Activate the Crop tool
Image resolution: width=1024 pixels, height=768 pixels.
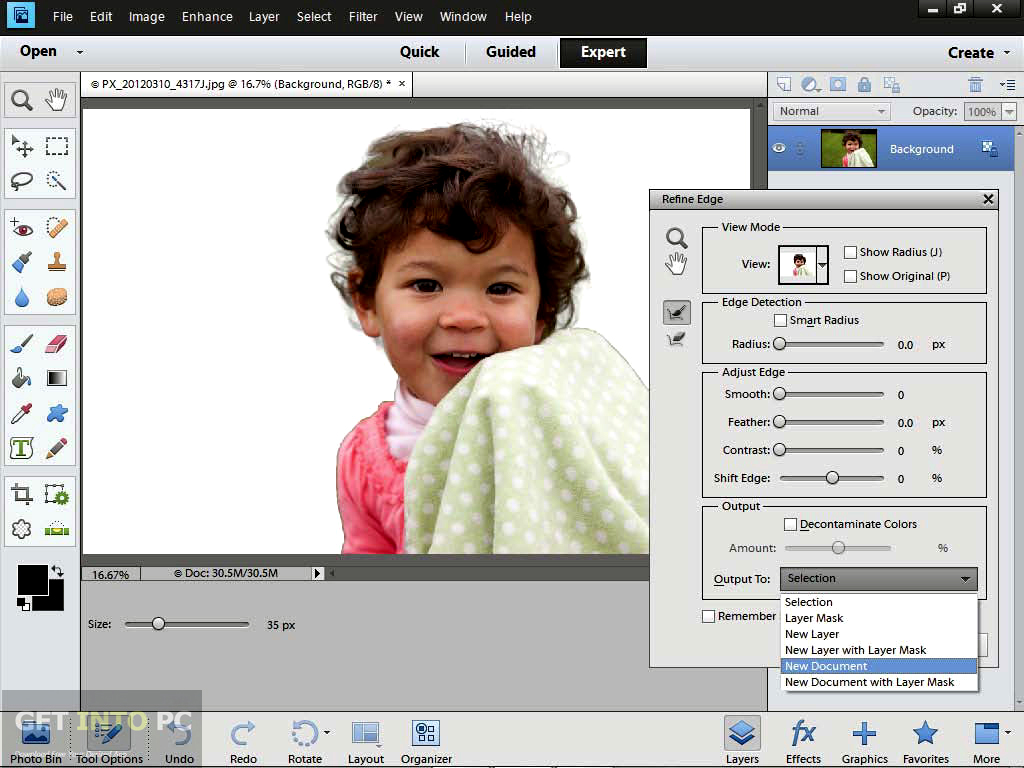[22, 494]
